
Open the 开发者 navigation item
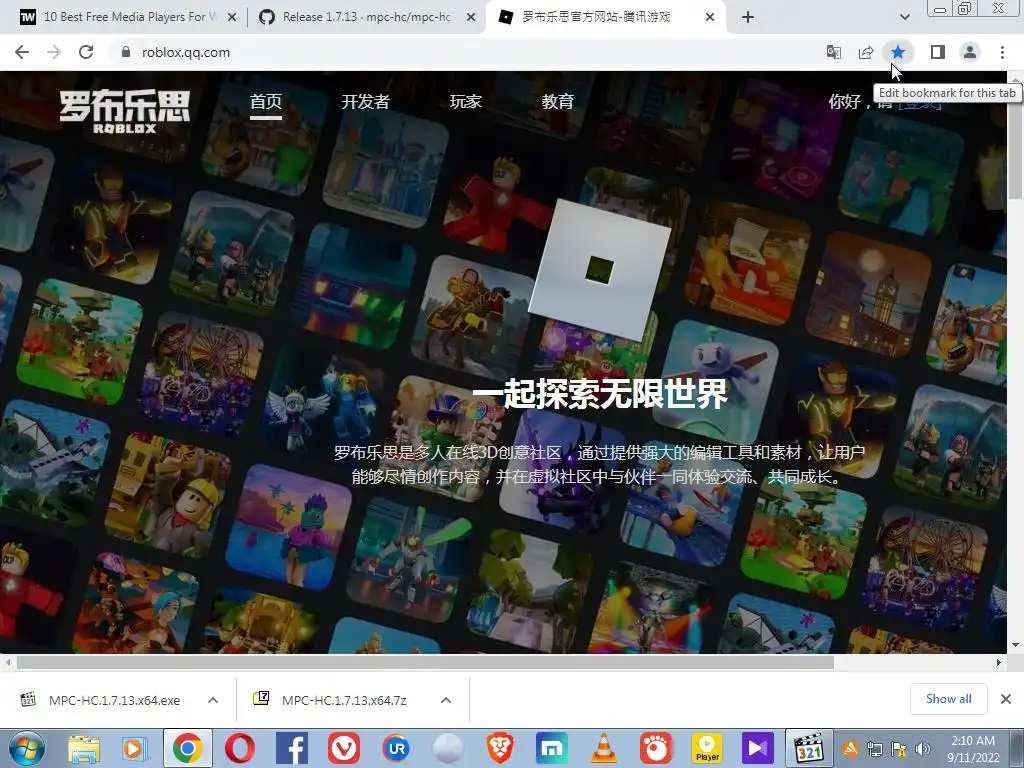coord(366,102)
